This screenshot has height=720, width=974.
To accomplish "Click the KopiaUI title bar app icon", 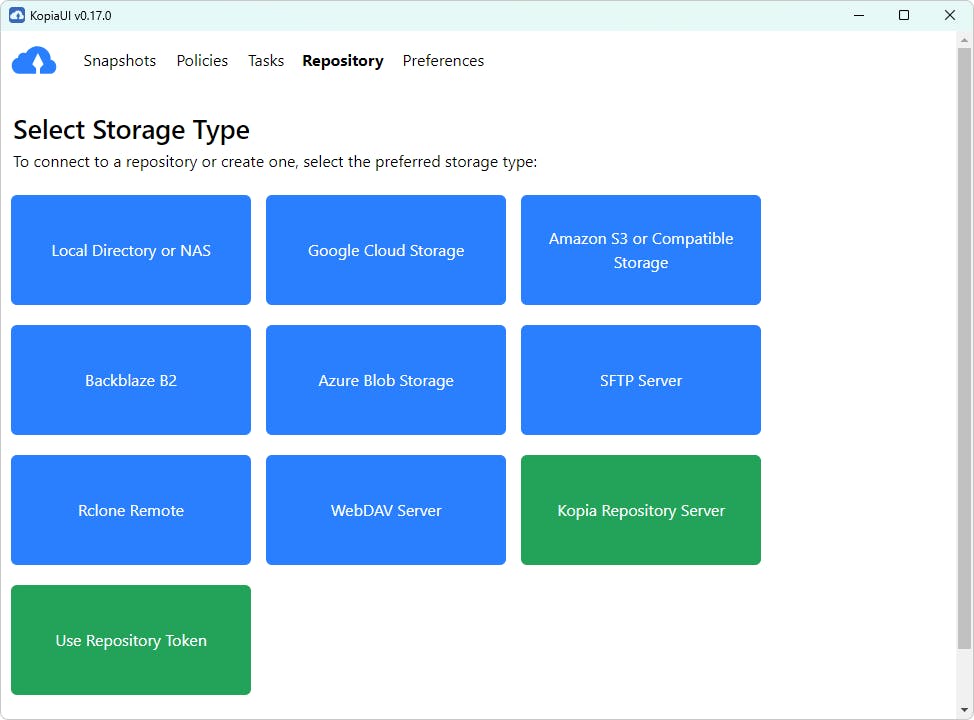I will click(x=16, y=15).
